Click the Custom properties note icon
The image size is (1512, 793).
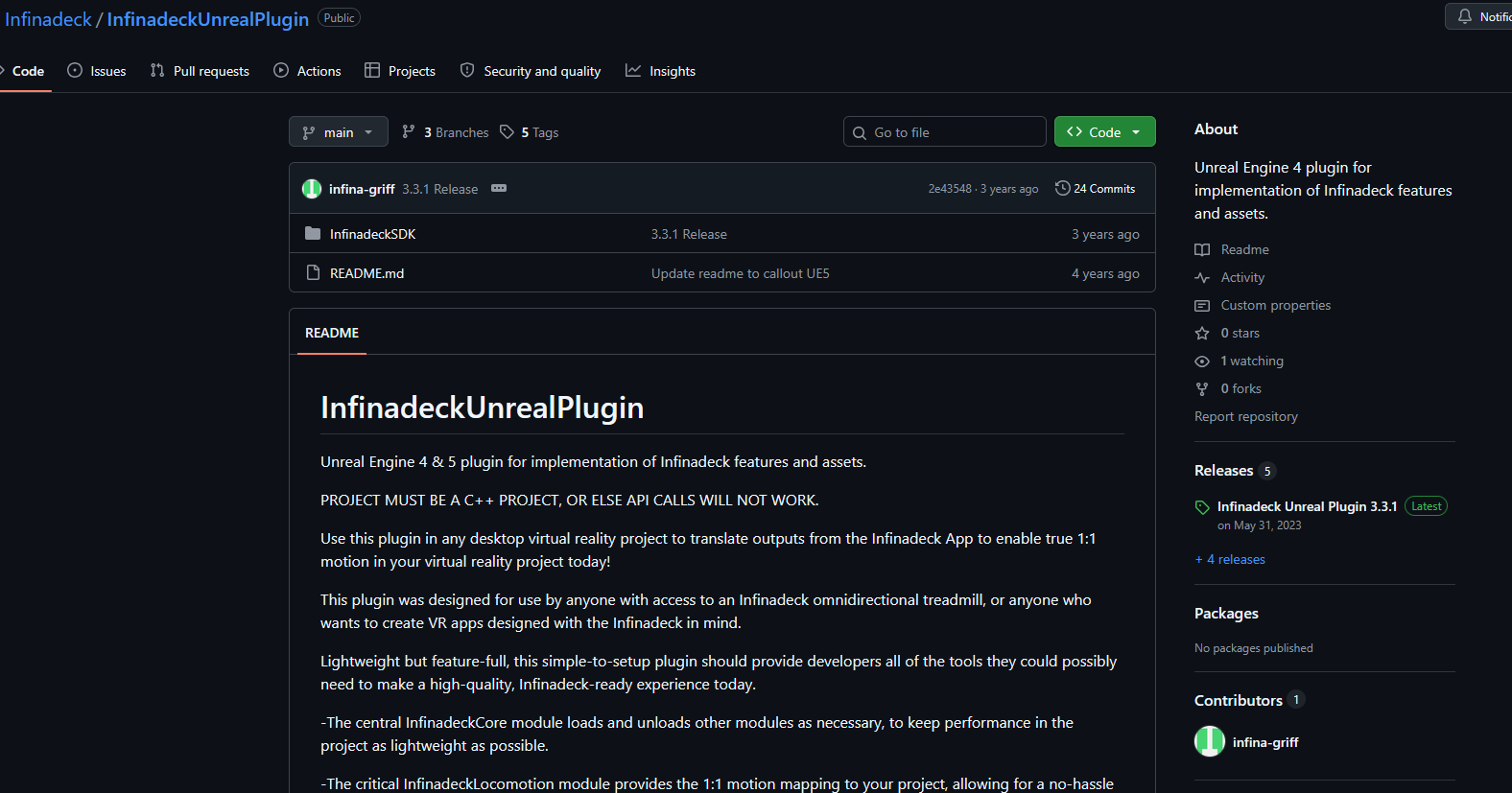point(1202,305)
